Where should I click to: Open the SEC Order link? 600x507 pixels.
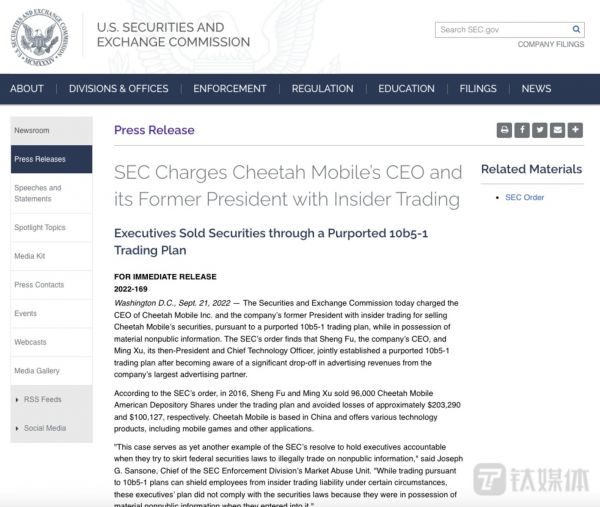click(525, 197)
